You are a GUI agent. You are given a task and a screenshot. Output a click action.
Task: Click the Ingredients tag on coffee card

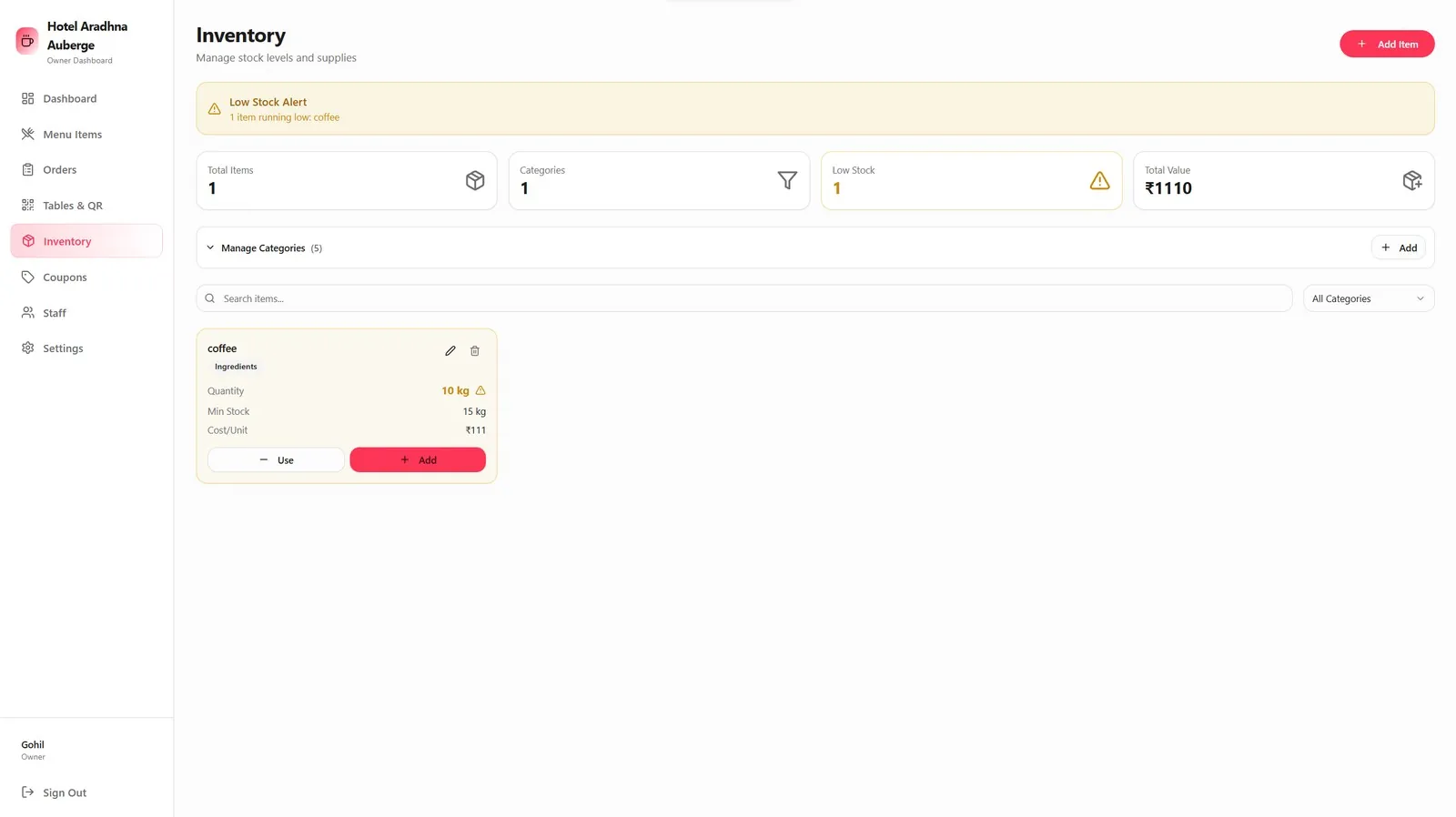tap(236, 367)
